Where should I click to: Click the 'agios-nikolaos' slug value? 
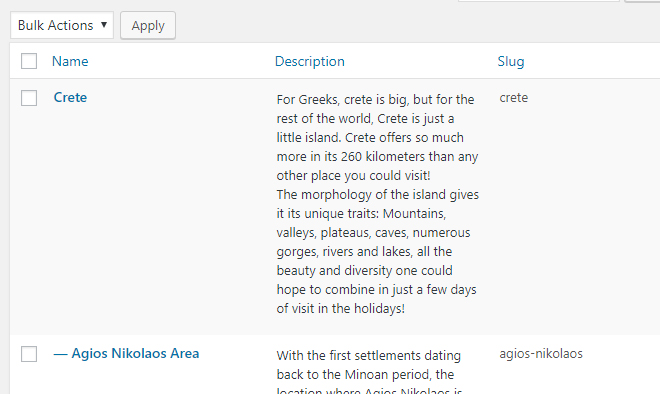coord(541,354)
